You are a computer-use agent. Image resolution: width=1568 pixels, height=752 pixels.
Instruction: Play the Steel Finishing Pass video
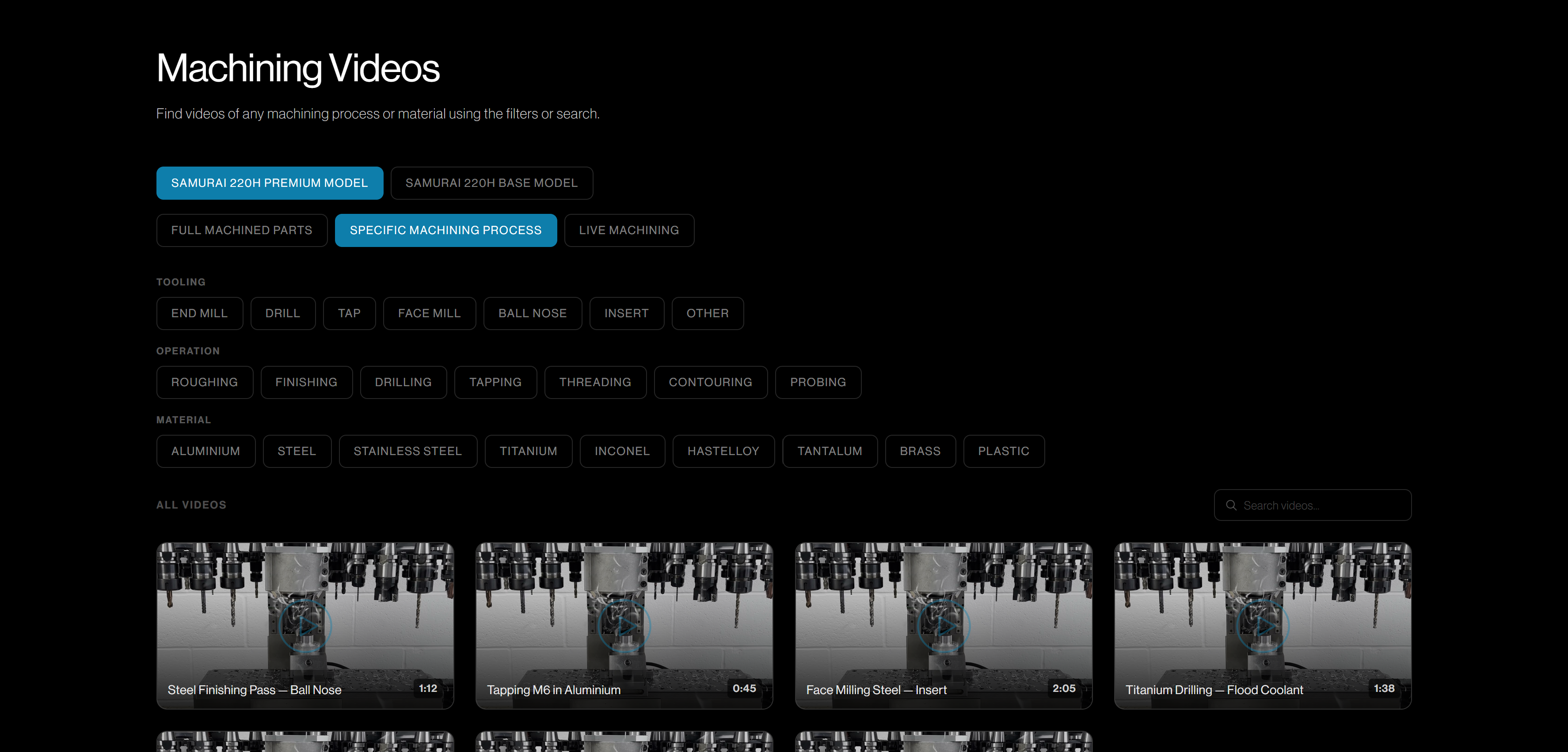(305, 626)
